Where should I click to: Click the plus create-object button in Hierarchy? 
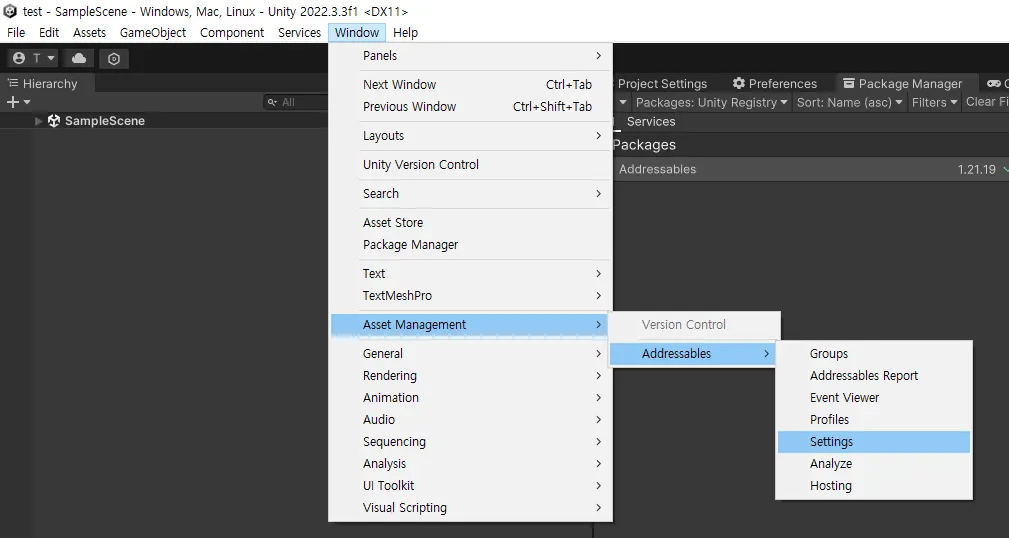click(17, 102)
